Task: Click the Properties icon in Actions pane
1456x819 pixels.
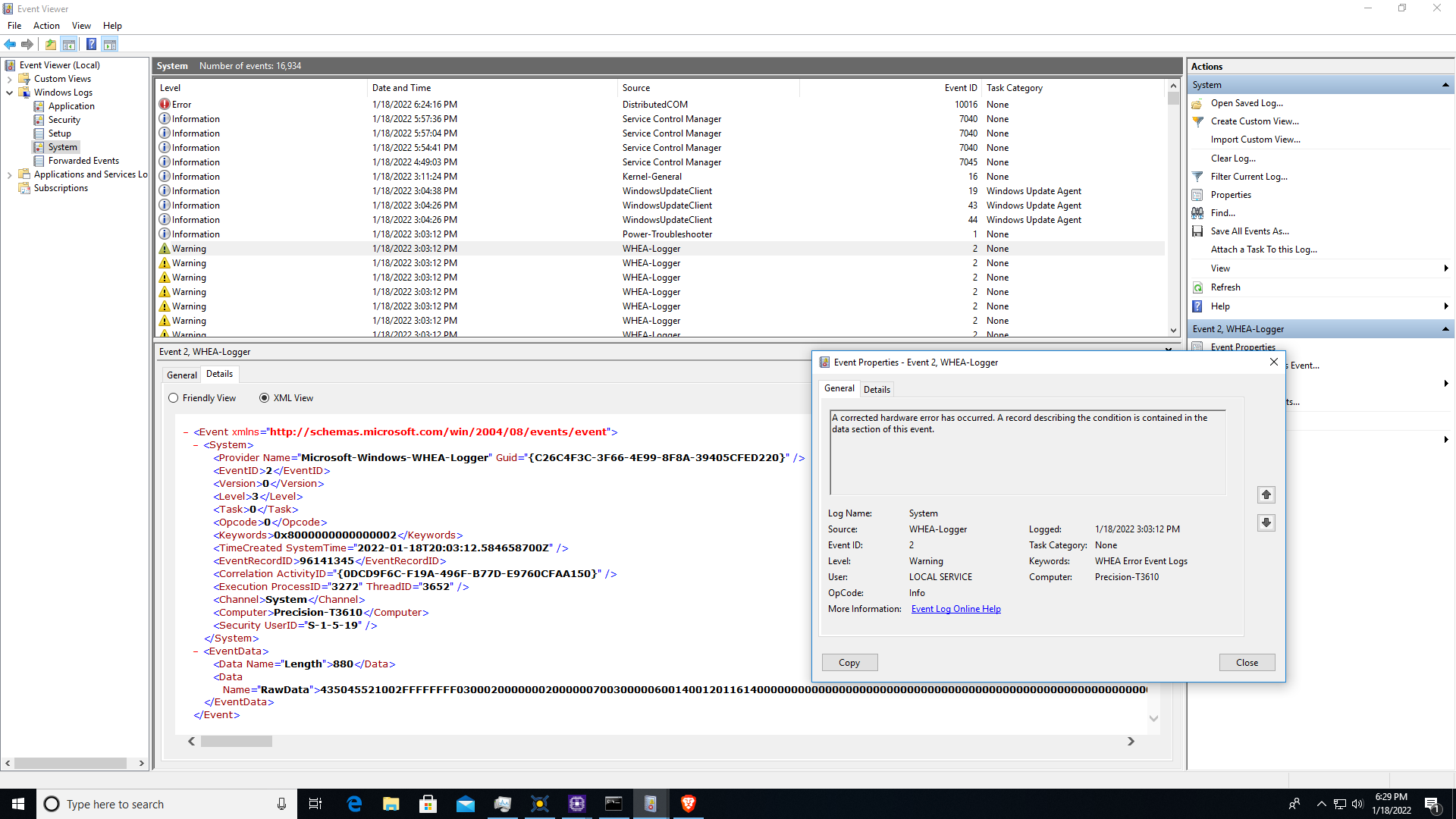Action: [x=1197, y=195]
